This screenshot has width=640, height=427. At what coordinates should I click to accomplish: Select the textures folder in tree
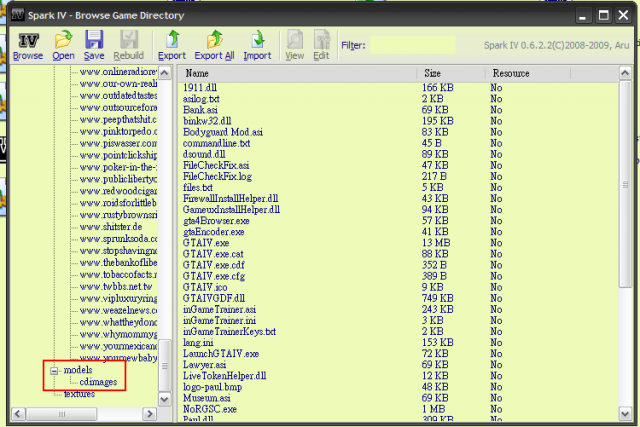79,394
